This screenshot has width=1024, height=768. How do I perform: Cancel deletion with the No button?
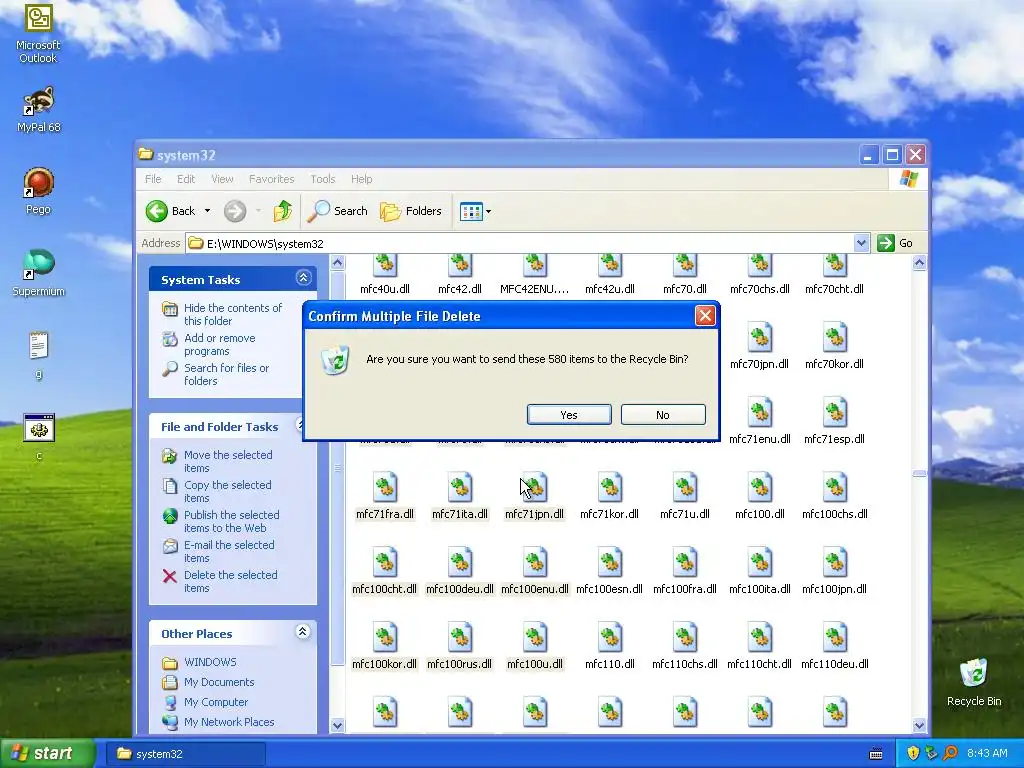tap(663, 415)
